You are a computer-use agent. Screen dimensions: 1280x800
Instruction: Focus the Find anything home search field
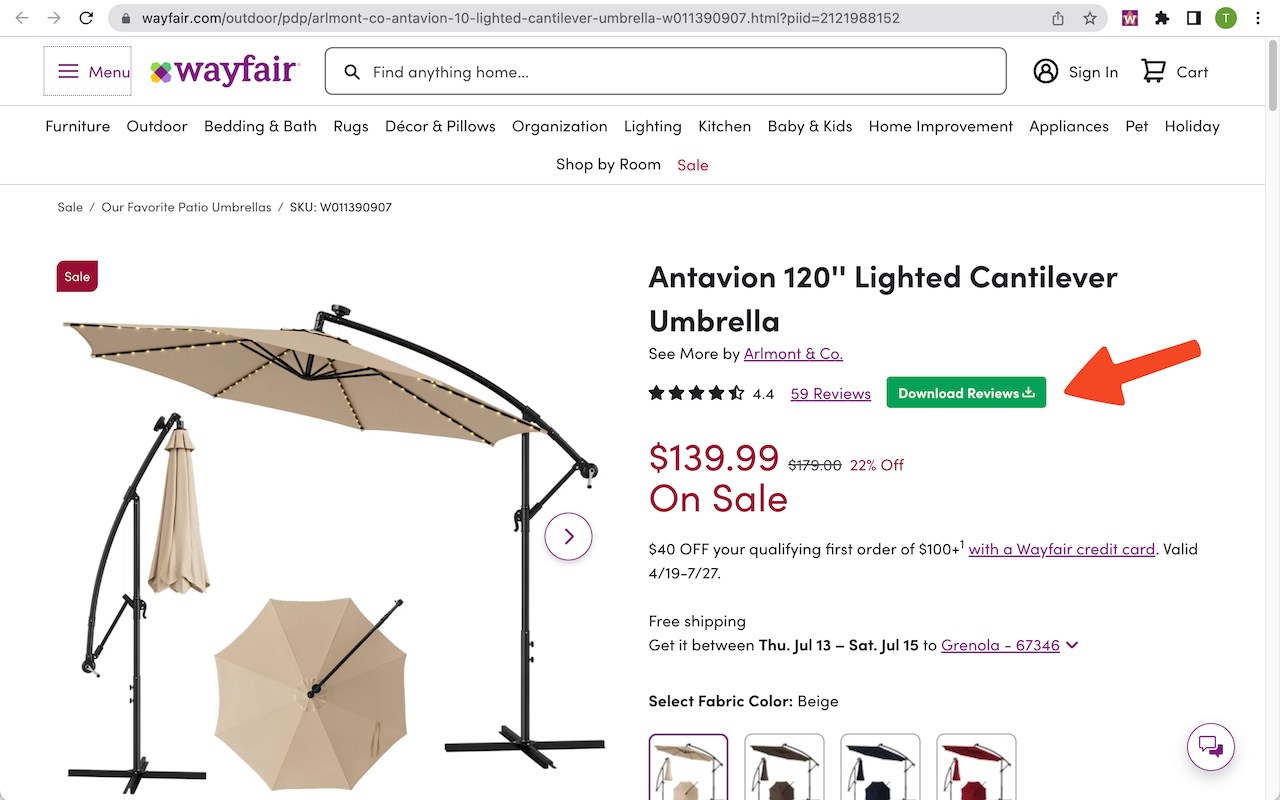(x=665, y=71)
